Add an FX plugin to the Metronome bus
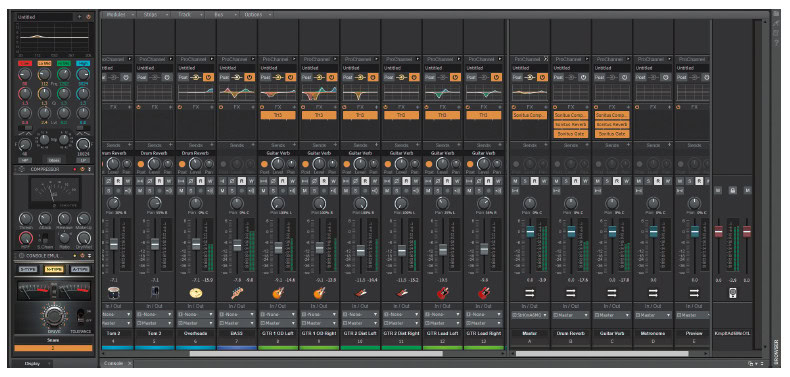This screenshot has height=377, width=790. [669, 107]
